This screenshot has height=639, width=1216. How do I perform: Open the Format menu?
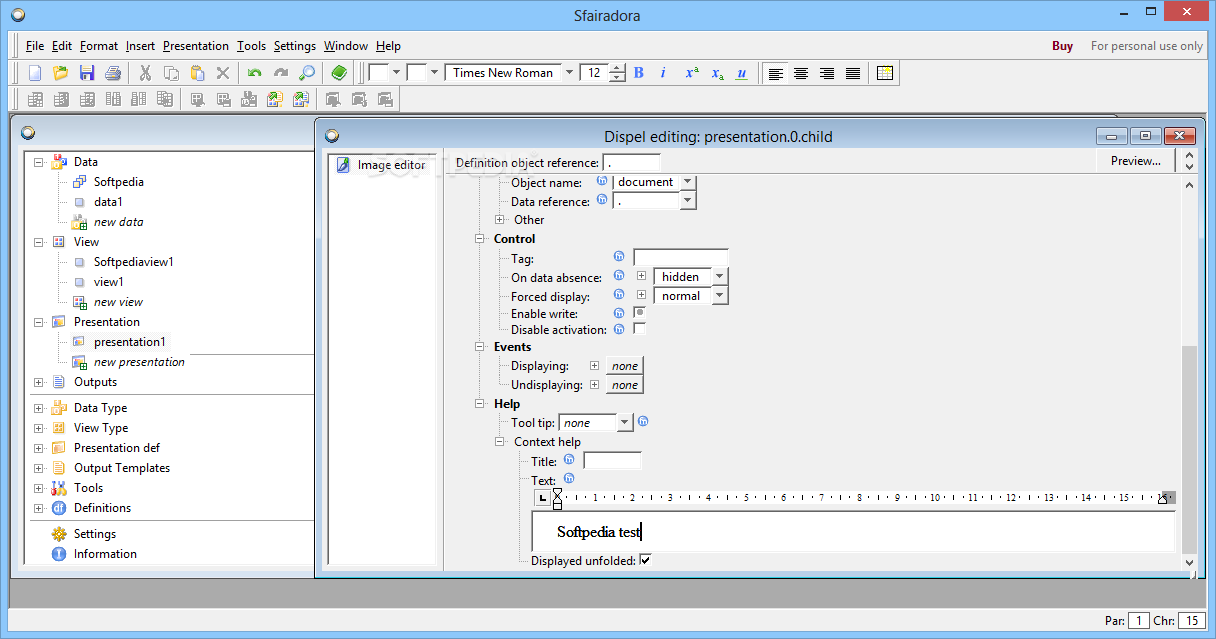pyautogui.click(x=99, y=46)
